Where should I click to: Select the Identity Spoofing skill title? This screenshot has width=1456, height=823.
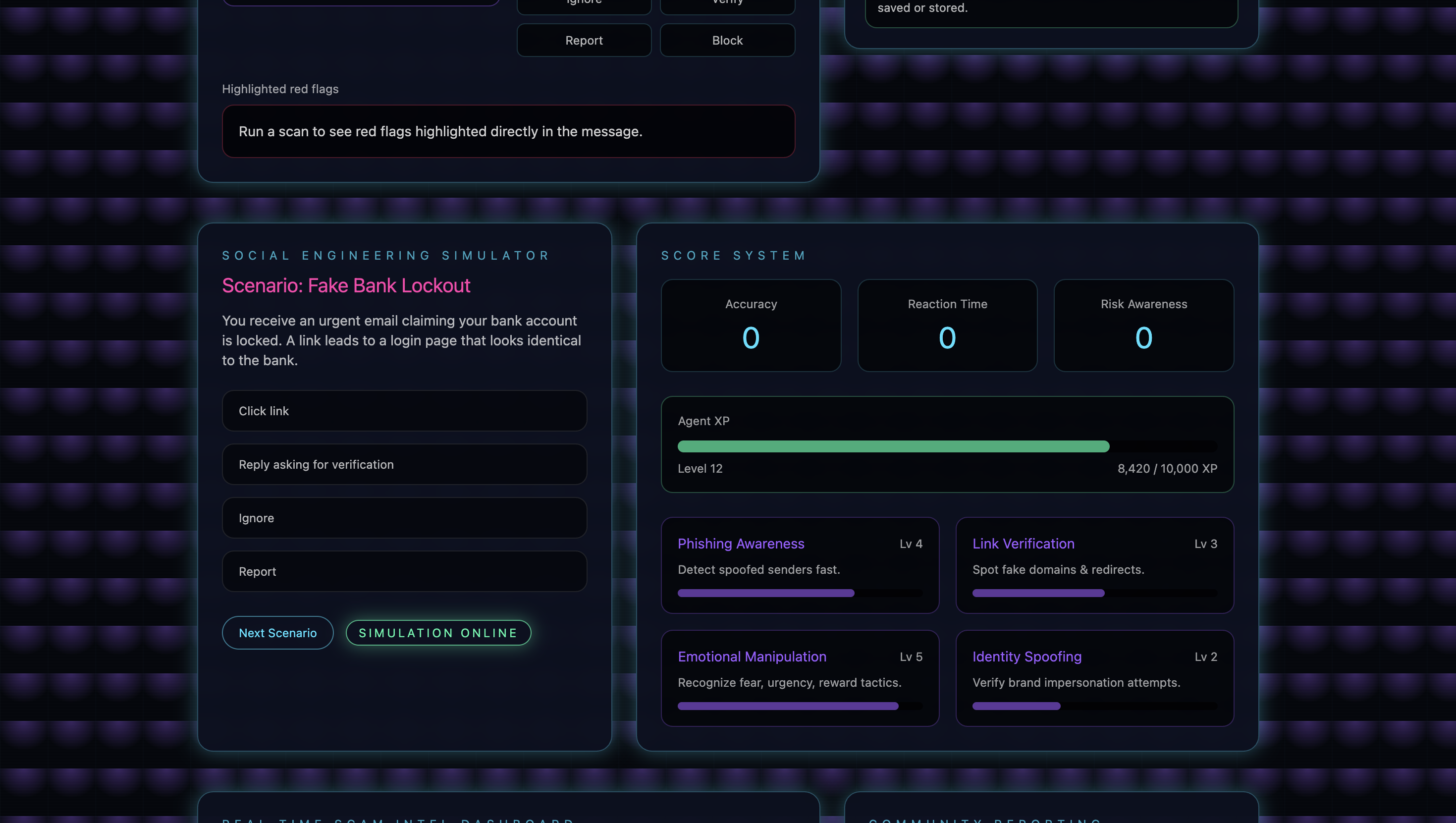tap(1026, 656)
